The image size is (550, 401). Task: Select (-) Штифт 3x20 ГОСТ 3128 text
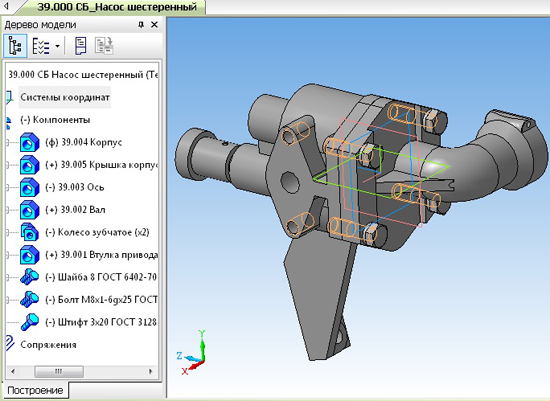(101, 322)
